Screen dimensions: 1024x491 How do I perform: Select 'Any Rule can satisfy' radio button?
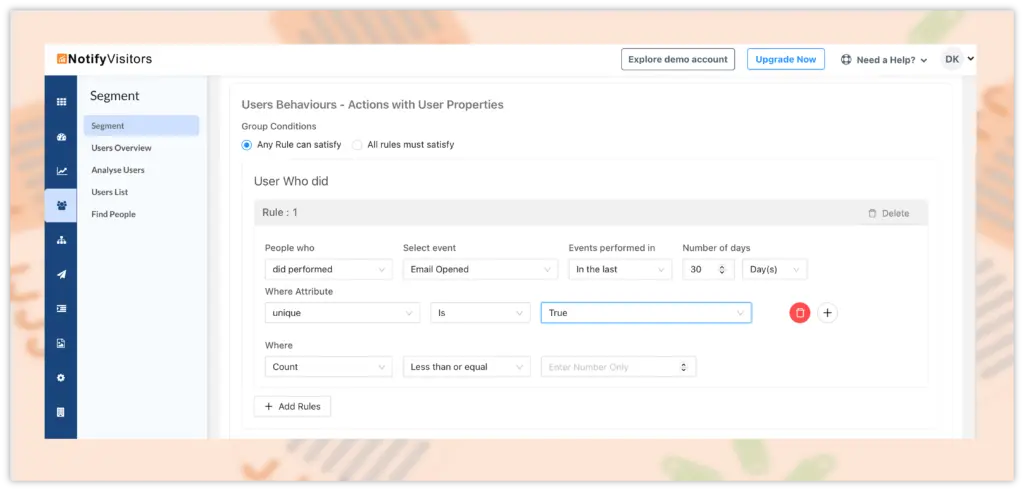247,145
